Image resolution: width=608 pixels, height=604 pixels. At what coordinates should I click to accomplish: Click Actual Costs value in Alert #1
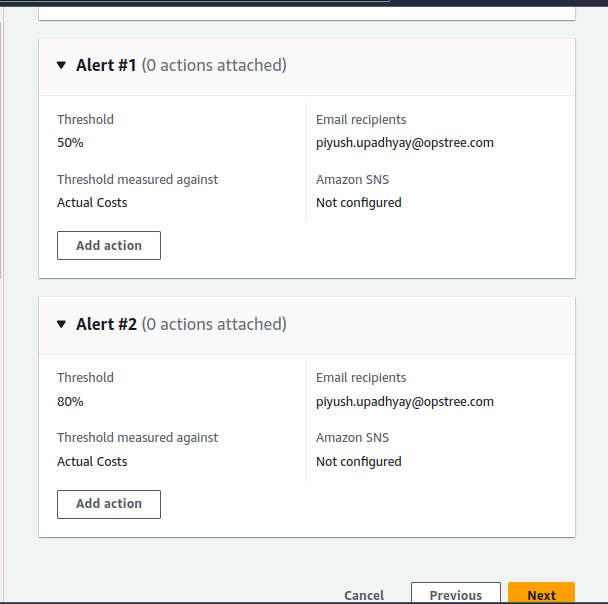(x=92, y=203)
